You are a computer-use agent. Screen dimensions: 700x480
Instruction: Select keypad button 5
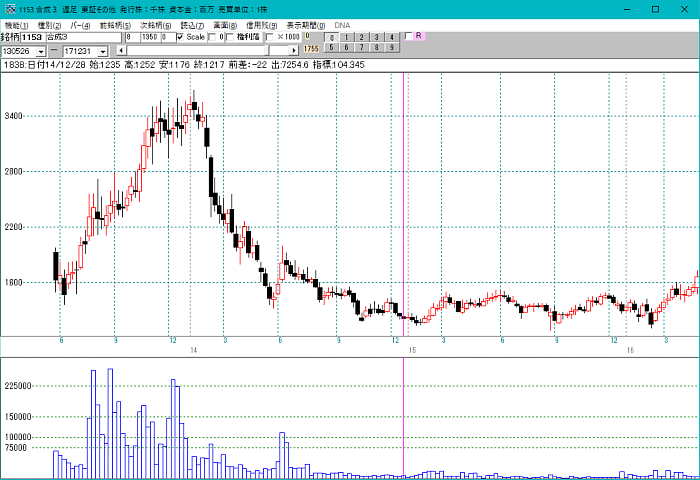pos(332,48)
